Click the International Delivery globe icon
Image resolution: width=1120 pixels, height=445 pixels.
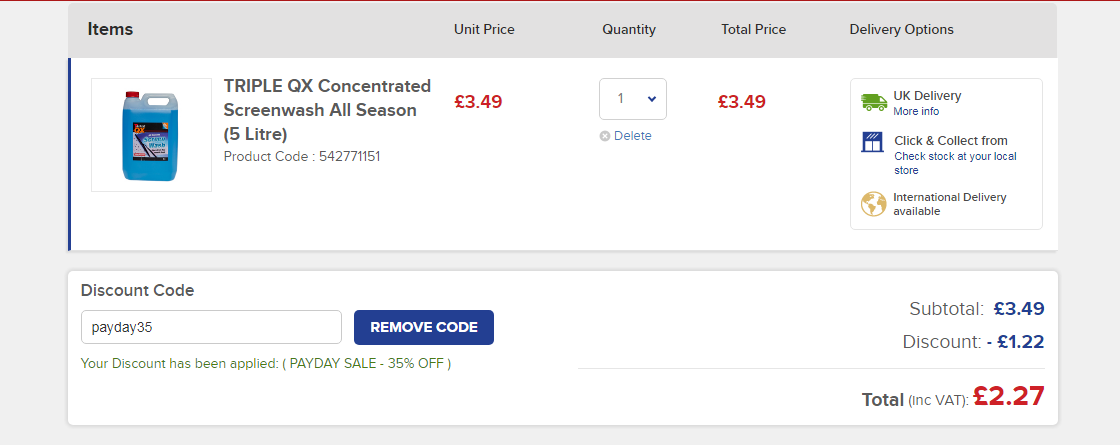click(x=874, y=204)
